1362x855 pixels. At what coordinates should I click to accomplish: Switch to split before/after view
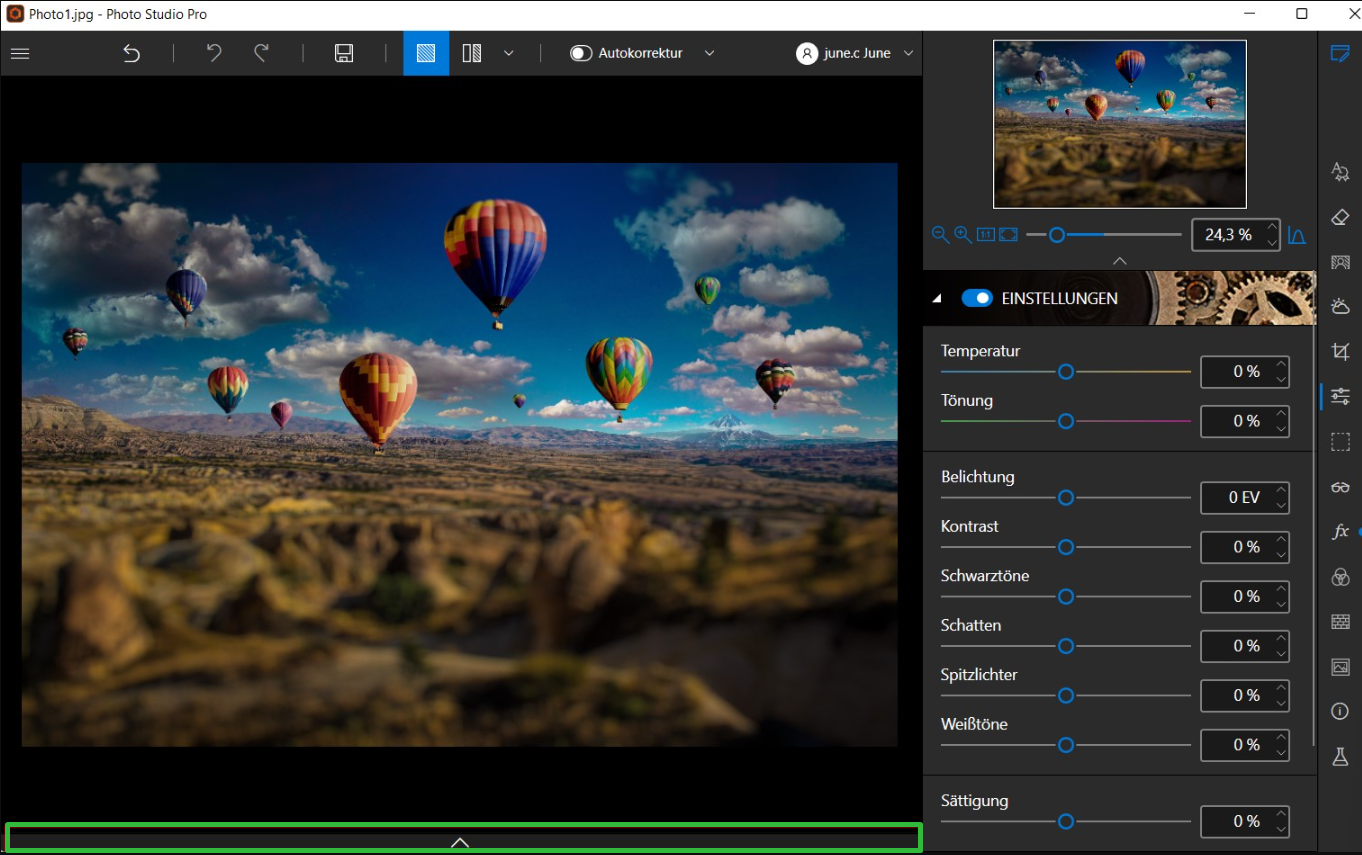click(x=472, y=53)
